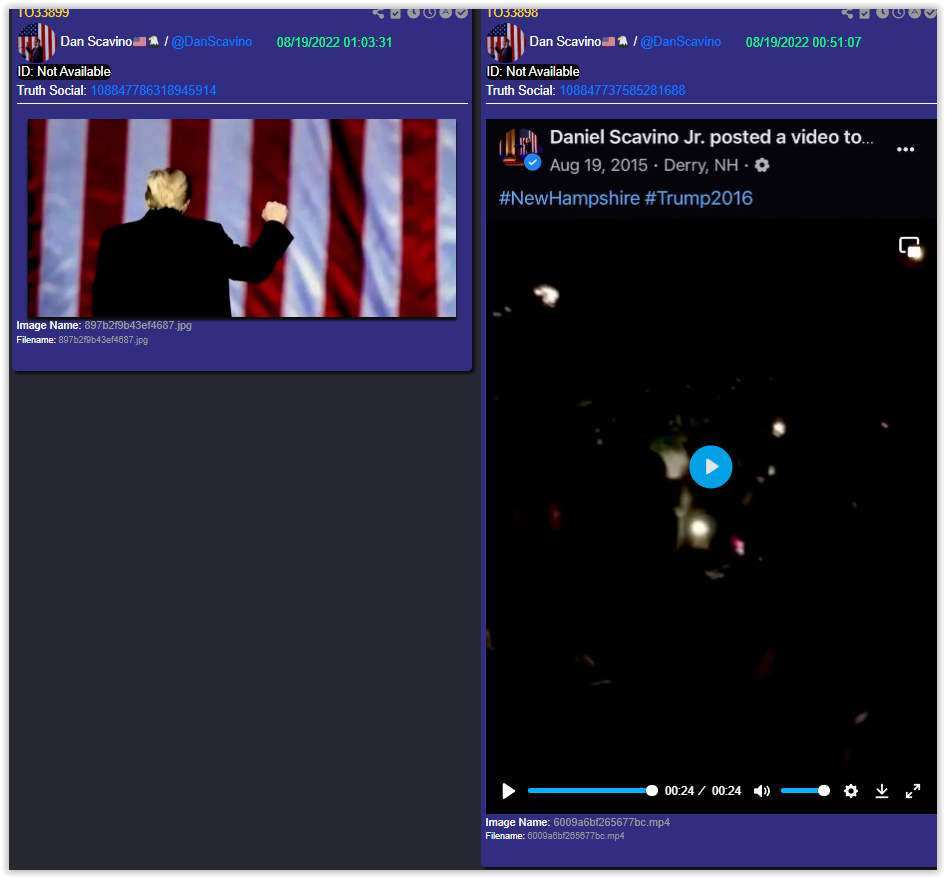The height and width of the screenshot is (878, 945).
Task: Open @DanScavino handle link on the 00:51:07 post
Action: pos(680,42)
